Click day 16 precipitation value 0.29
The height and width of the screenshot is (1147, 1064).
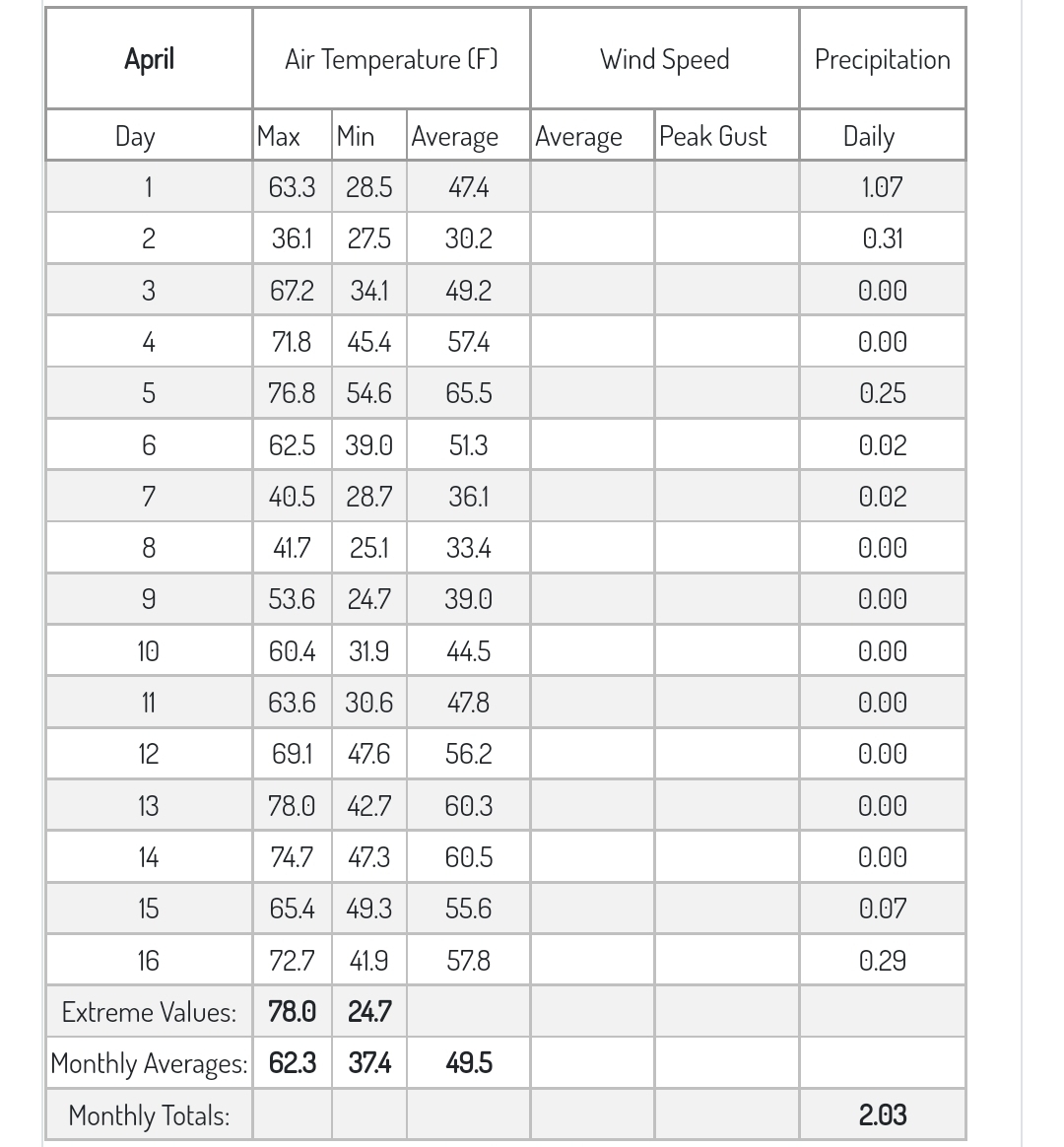click(882, 961)
